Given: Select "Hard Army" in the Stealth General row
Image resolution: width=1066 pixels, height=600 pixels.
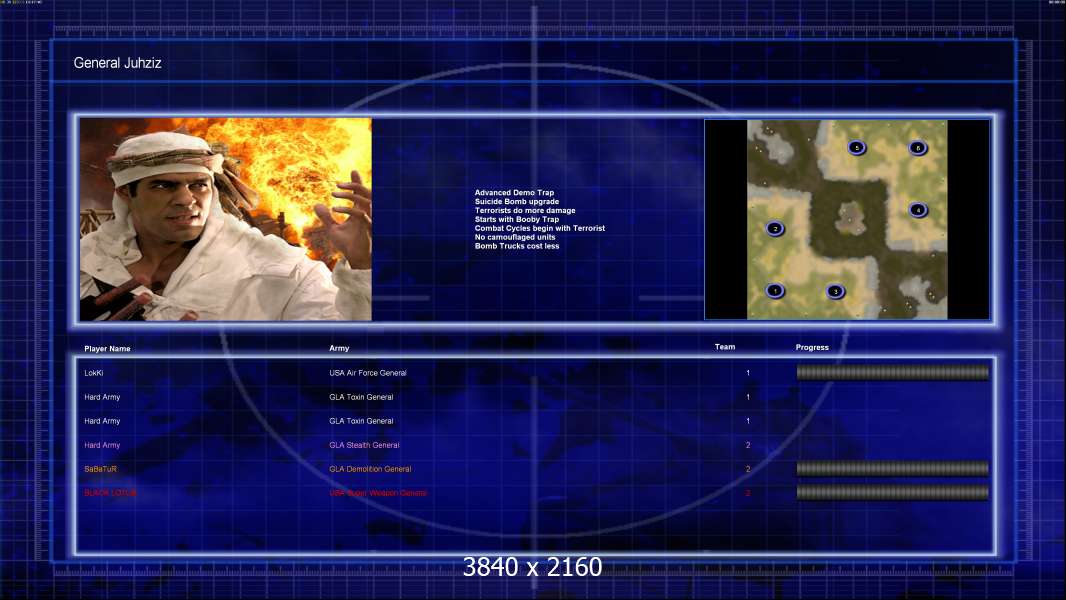Looking at the screenshot, I should (x=102, y=445).
